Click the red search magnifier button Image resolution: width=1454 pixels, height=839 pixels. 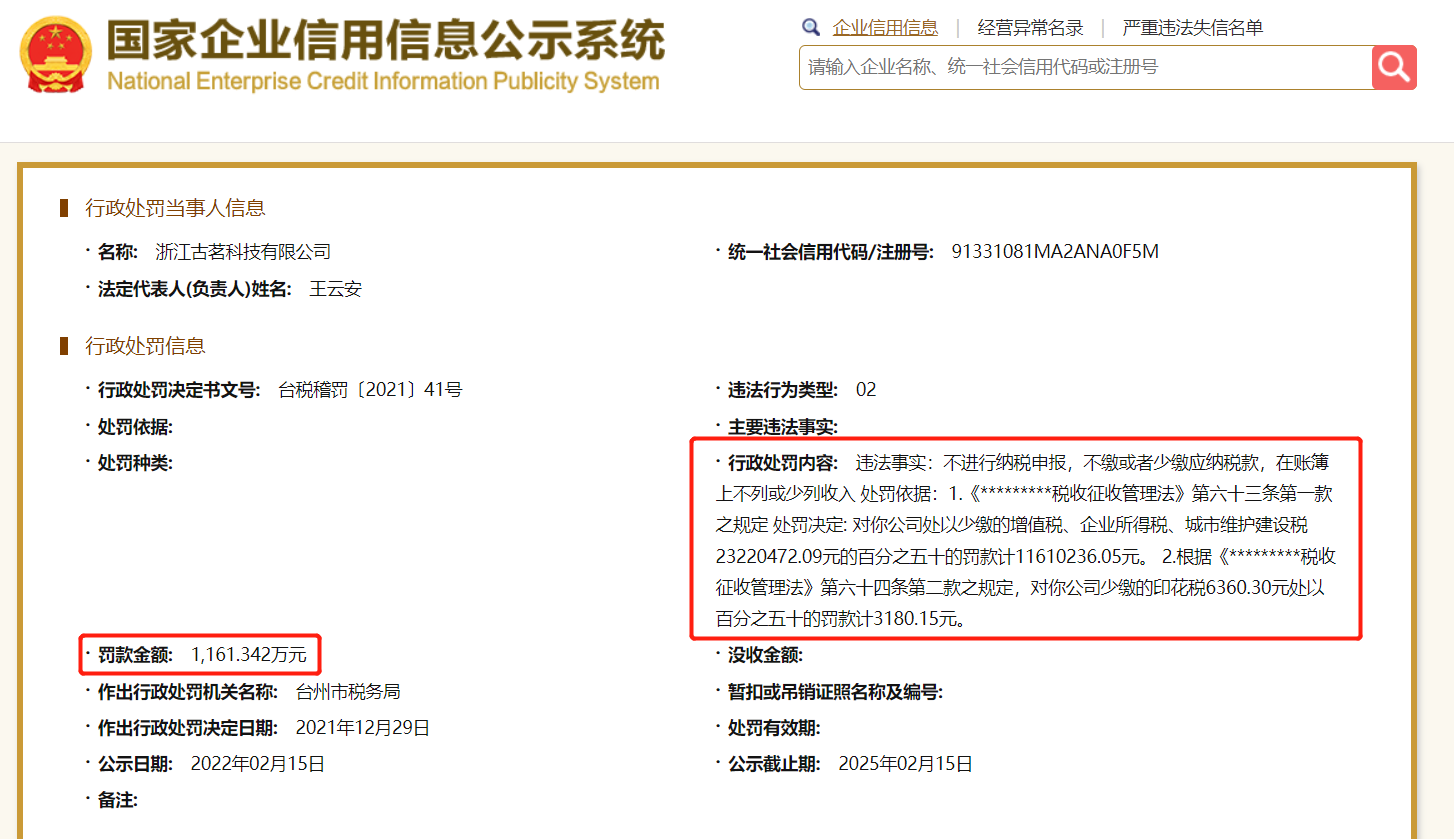tap(1394, 67)
